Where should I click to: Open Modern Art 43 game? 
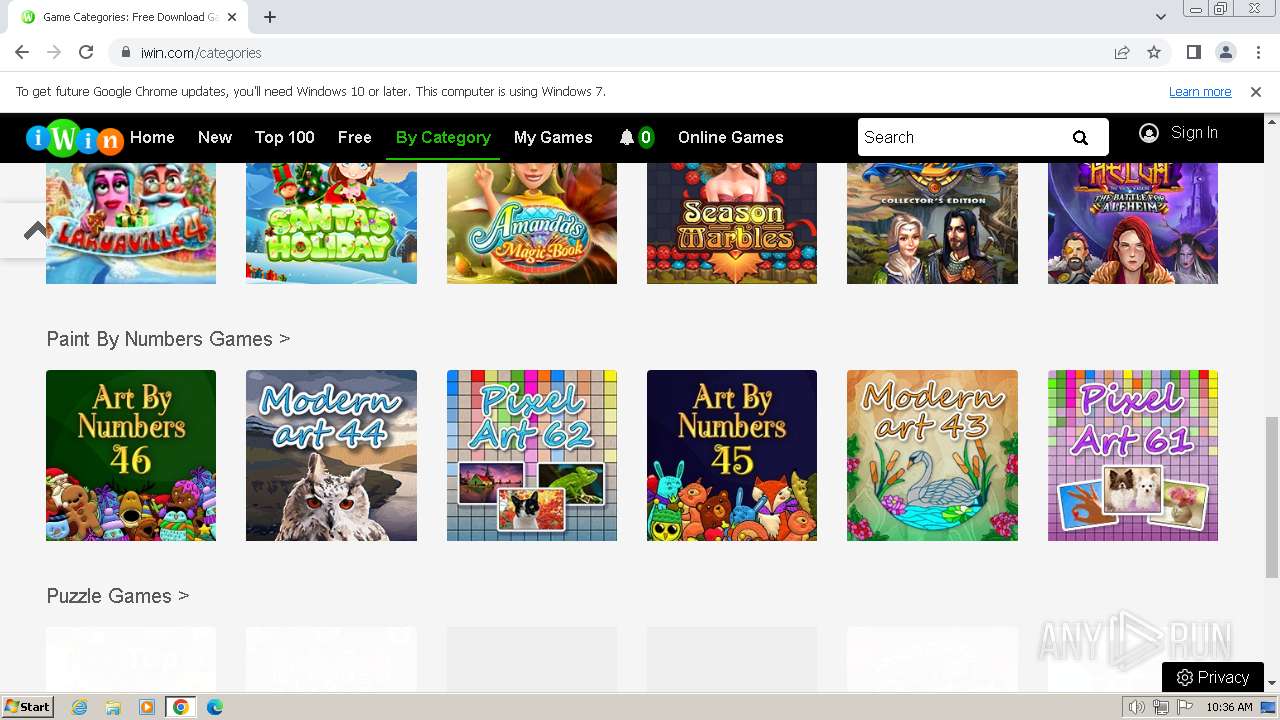point(932,456)
